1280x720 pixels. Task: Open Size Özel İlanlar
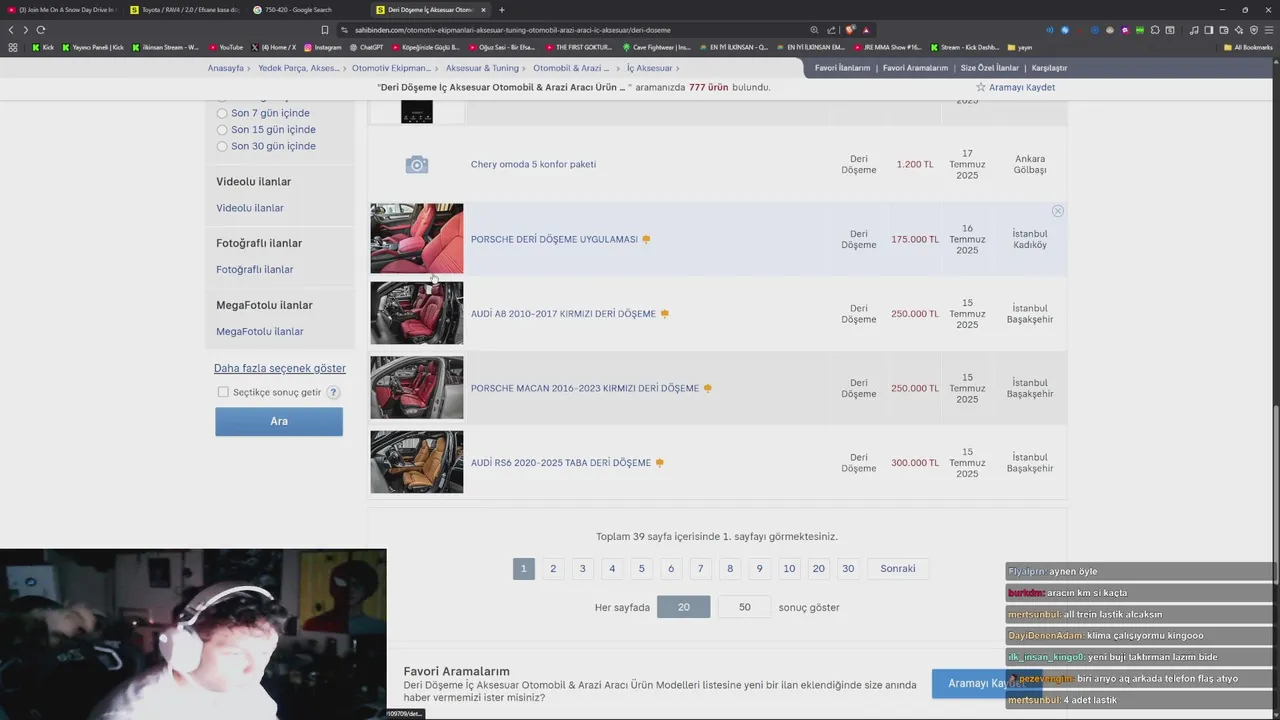pos(989,68)
